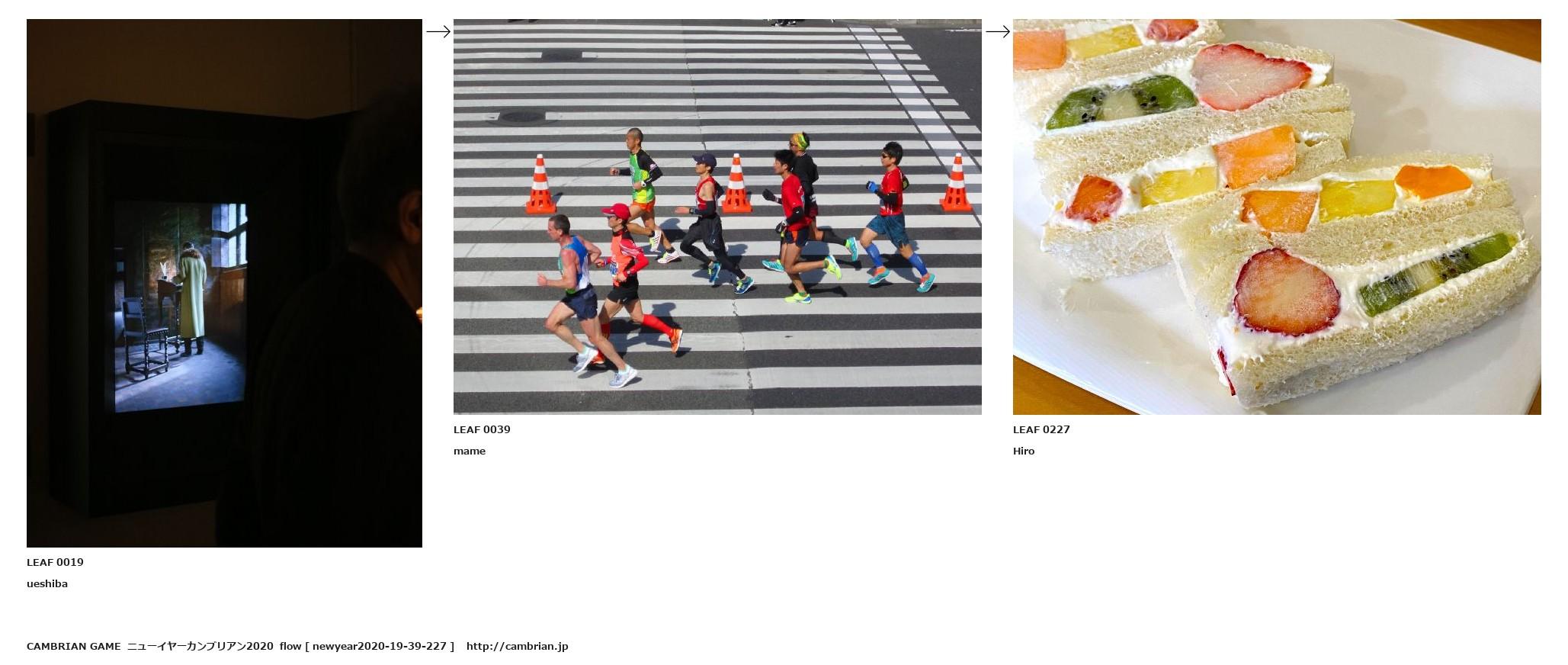1568x665 pixels.
Task: Open the http://cambrian.jp link
Action: pyautogui.click(x=517, y=646)
